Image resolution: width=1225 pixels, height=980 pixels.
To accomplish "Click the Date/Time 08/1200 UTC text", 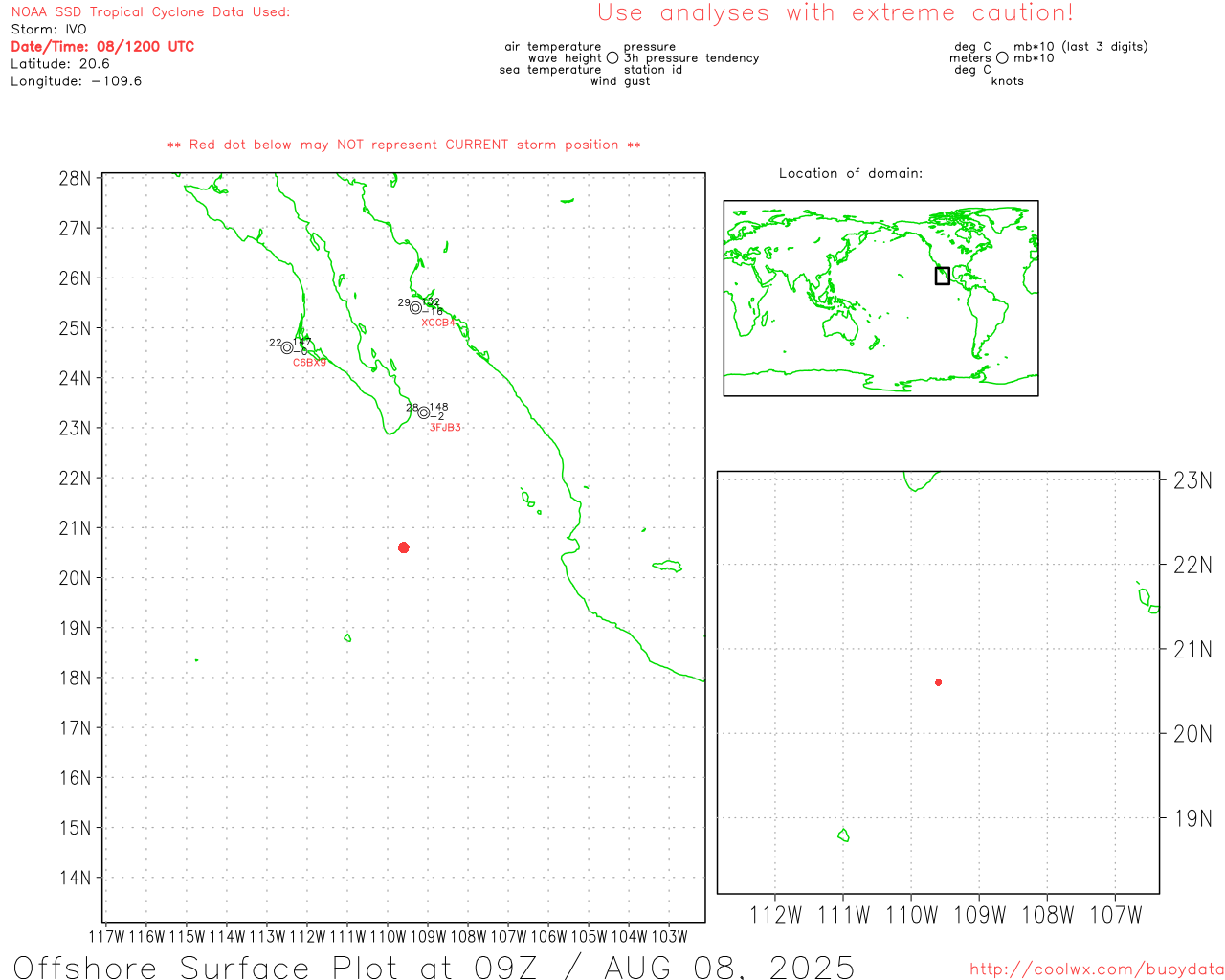I will click(x=102, y=46).
